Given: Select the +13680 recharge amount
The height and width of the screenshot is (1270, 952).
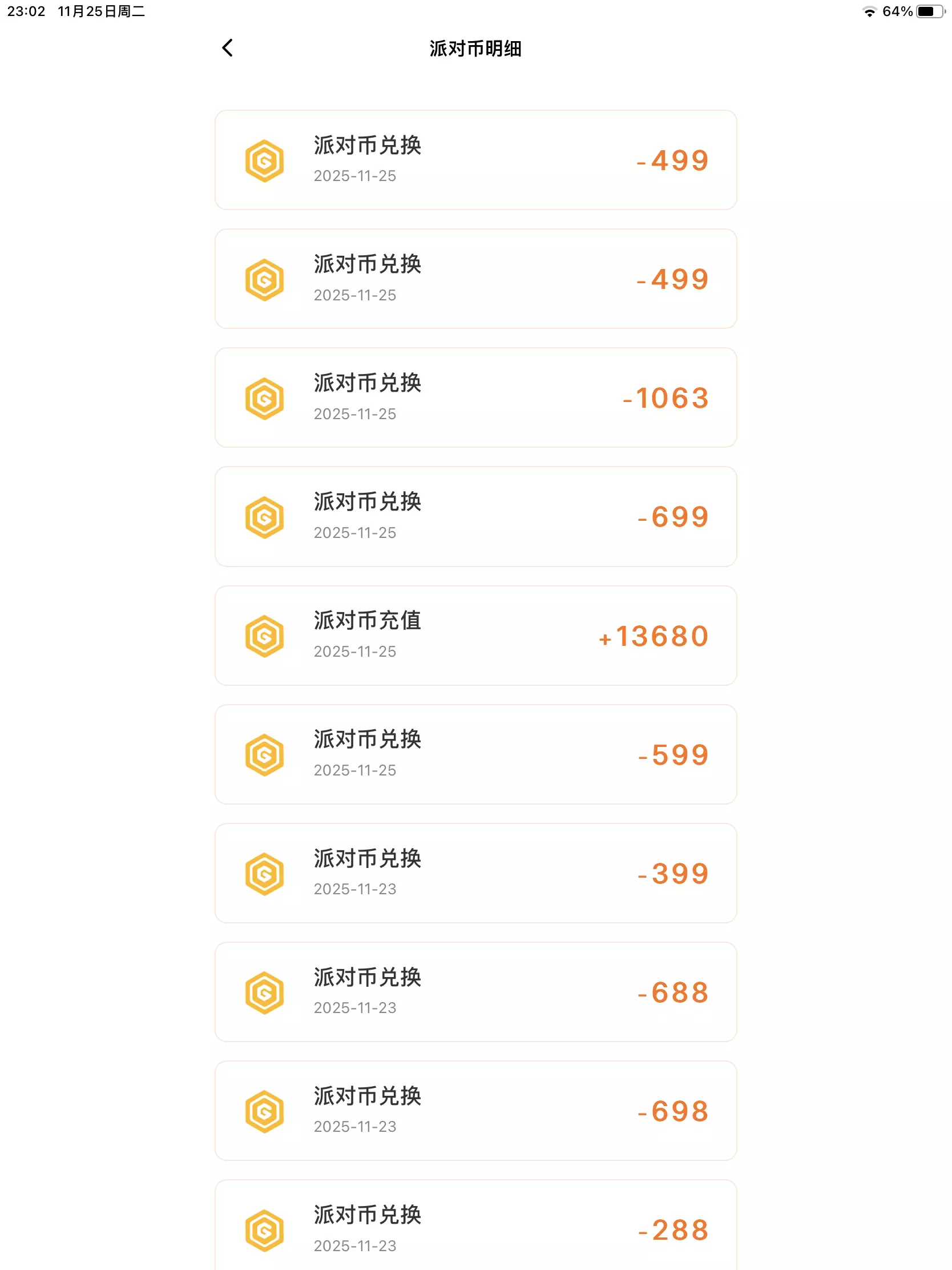Looking at the screenshot, I should click(654, 636).
